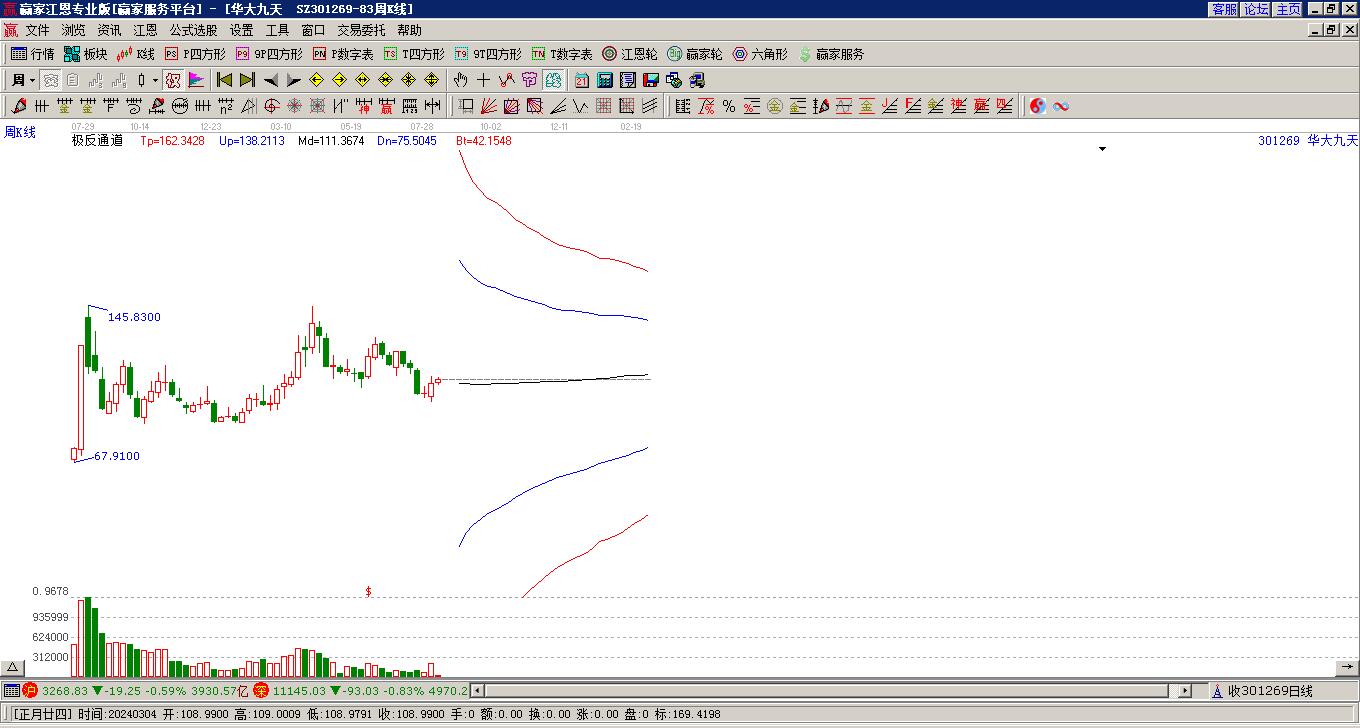This screenshot has width=1360, height=728.
Task: Open the status bar grid icon
Action: (x=11, y=691)
